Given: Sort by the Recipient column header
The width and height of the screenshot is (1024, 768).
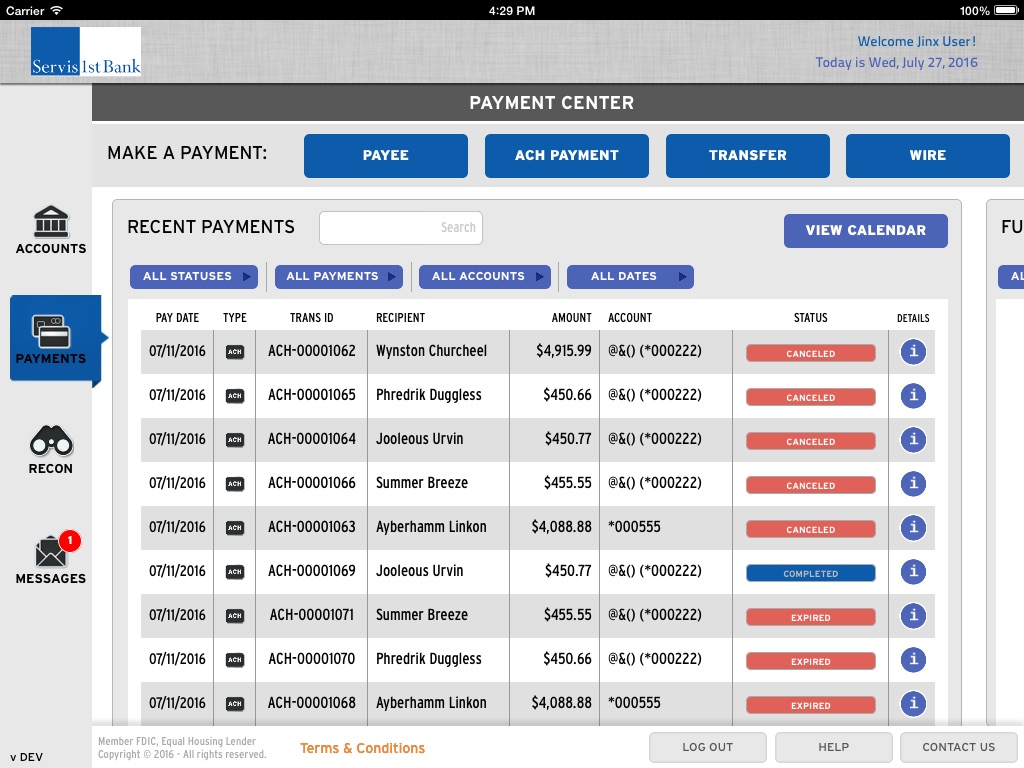Looking at the screenshot, I should click(400, 318).
